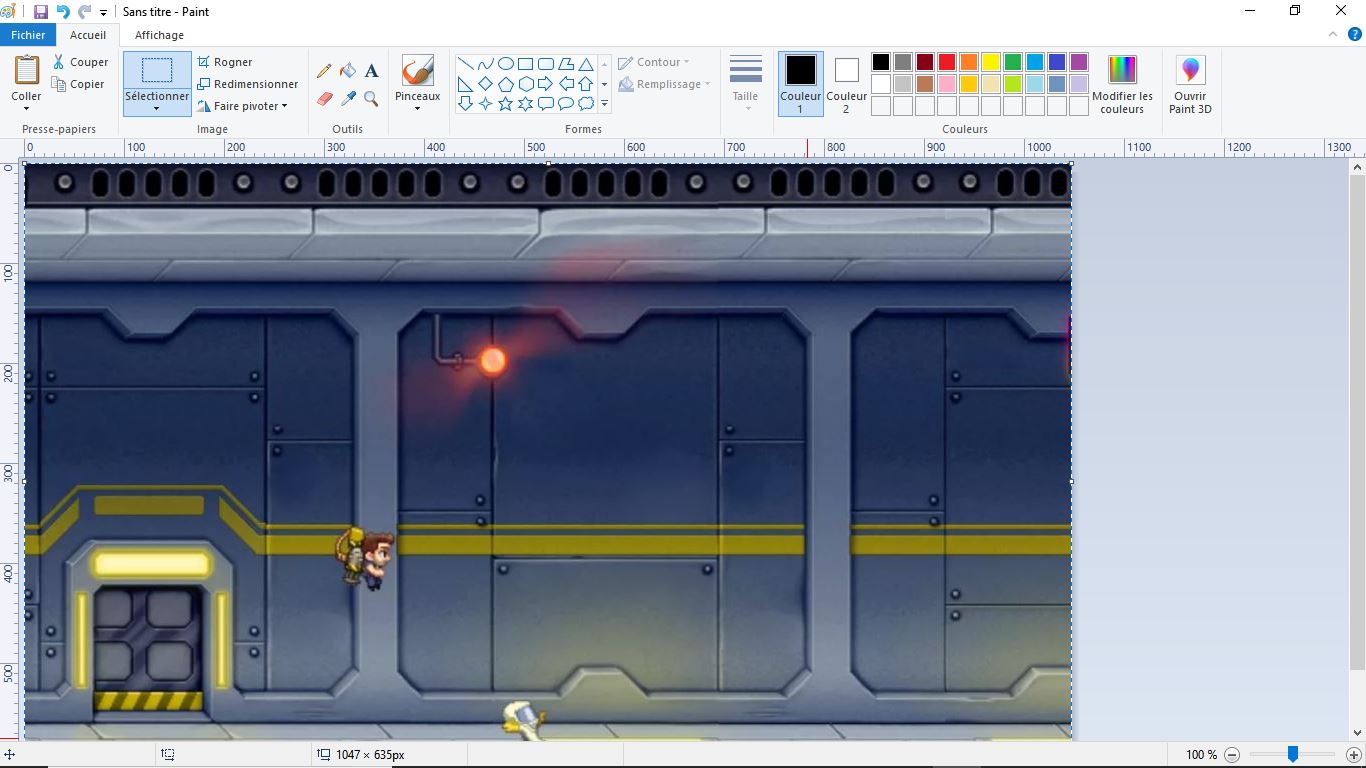Click the vertical canvas scrollbar

point(1357,420)
